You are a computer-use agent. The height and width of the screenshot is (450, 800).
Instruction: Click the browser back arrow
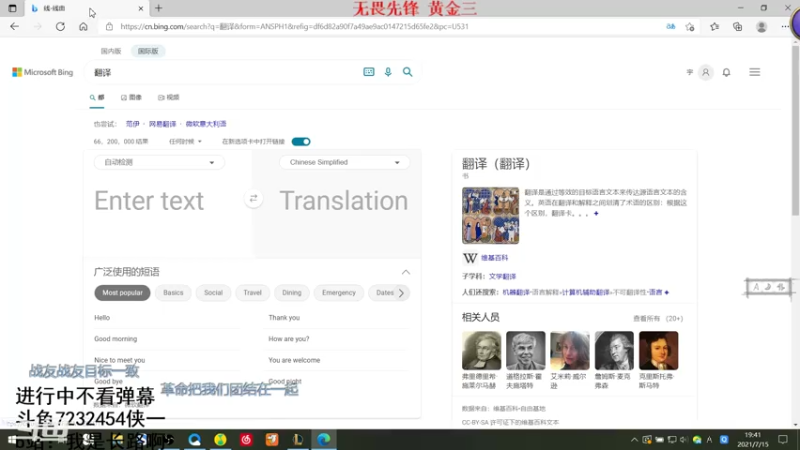click(x=14, y=27)
